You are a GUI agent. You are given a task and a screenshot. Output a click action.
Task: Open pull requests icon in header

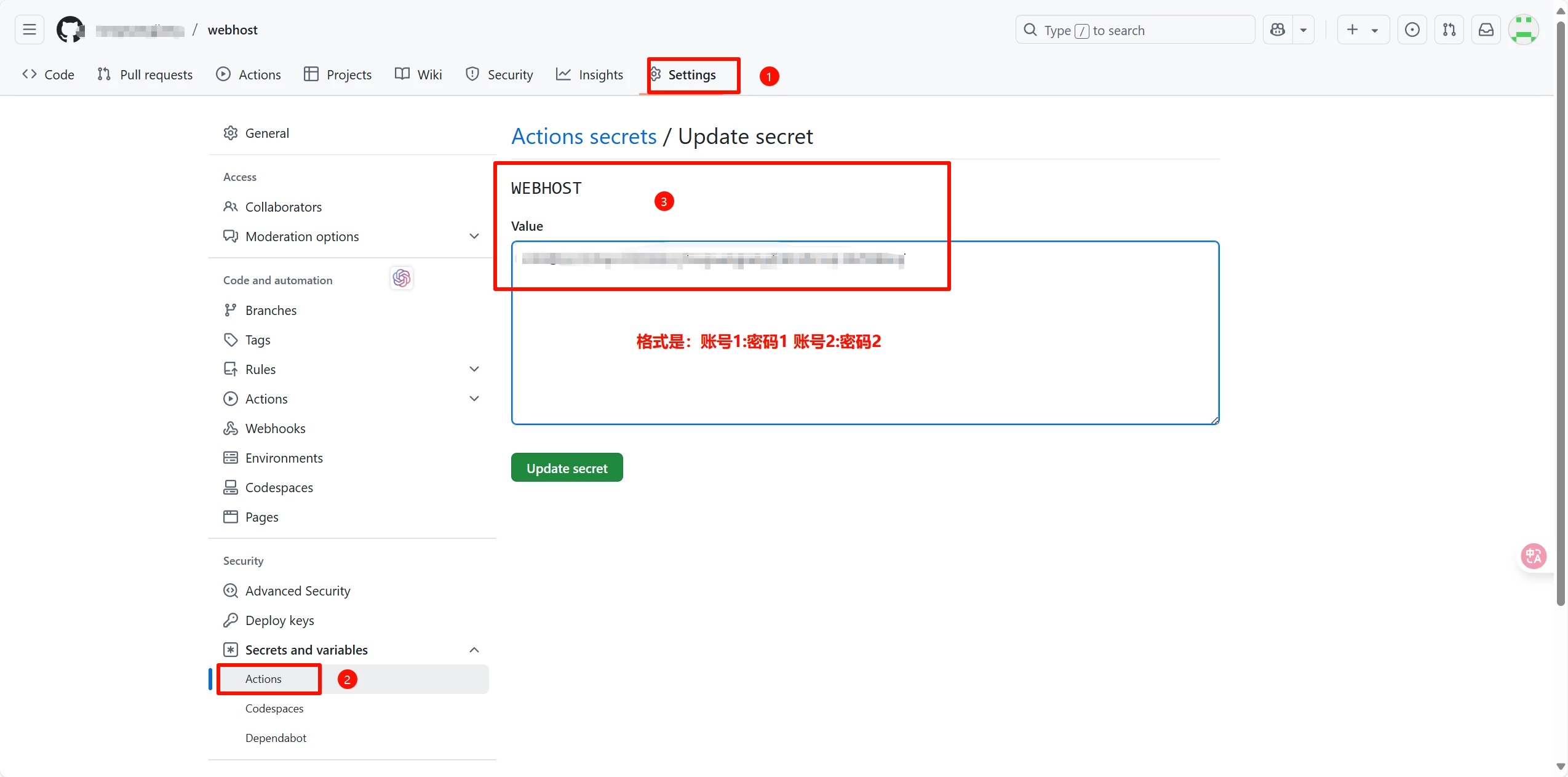coord(1449,30)
